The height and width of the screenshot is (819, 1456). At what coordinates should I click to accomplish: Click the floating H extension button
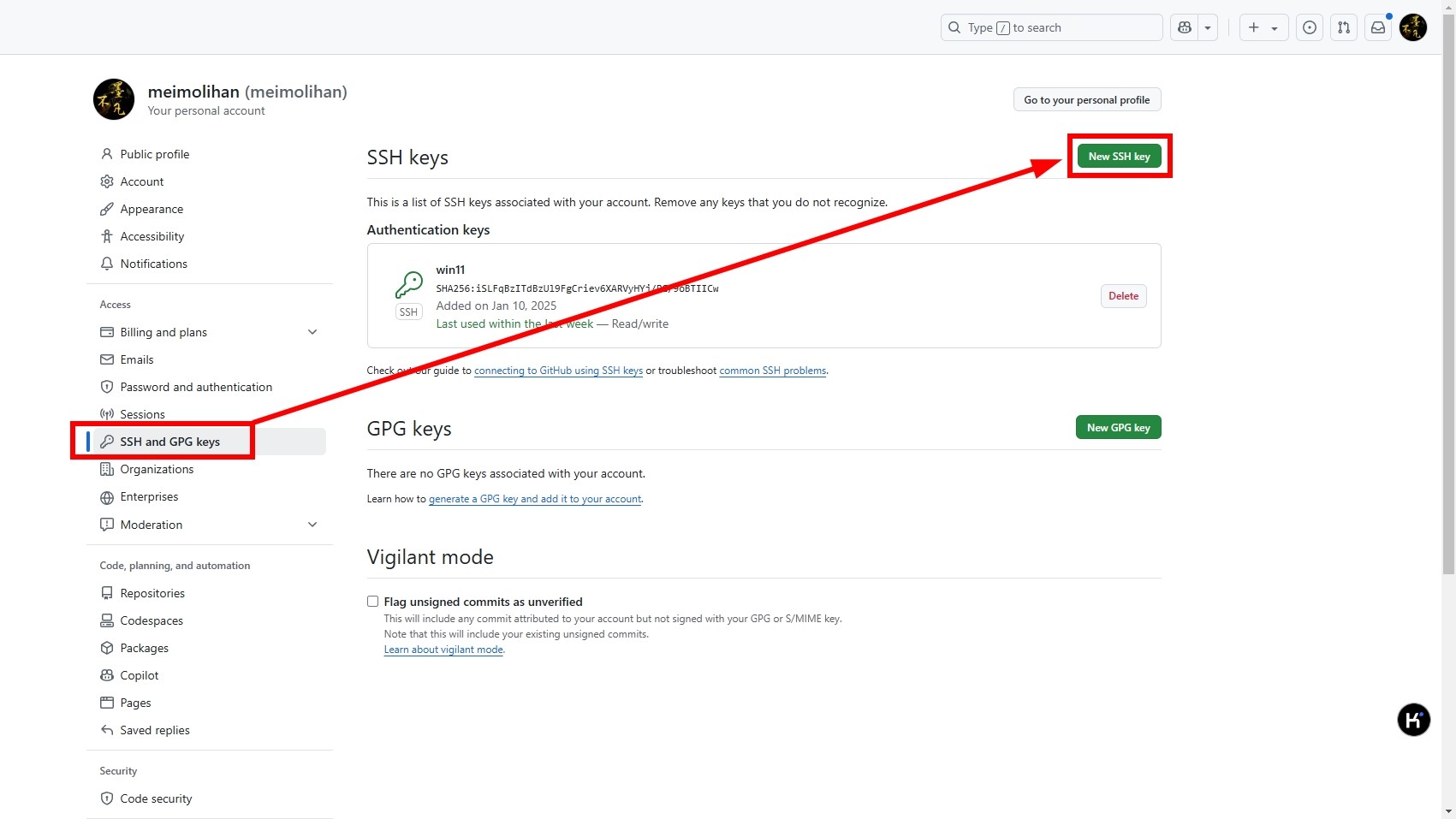1414,720
